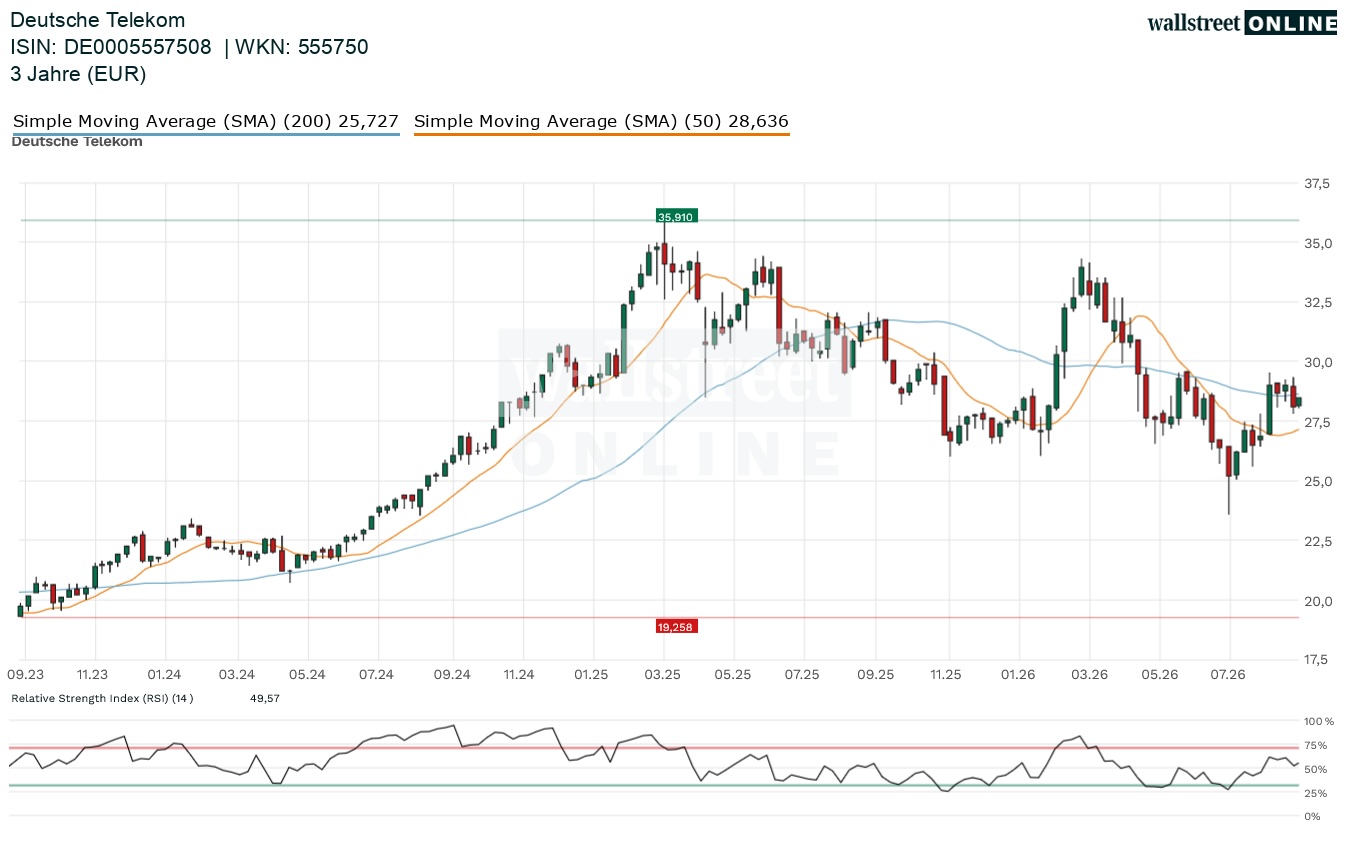Click the 100 % RSI axis label

tap(1319, 721)
